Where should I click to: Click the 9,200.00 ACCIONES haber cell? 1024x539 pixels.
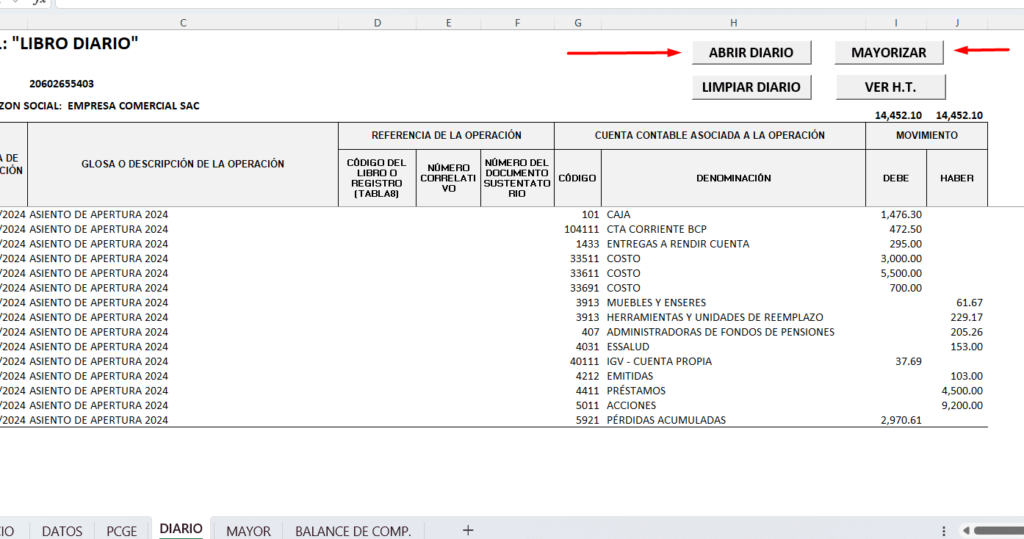(957, 405)
